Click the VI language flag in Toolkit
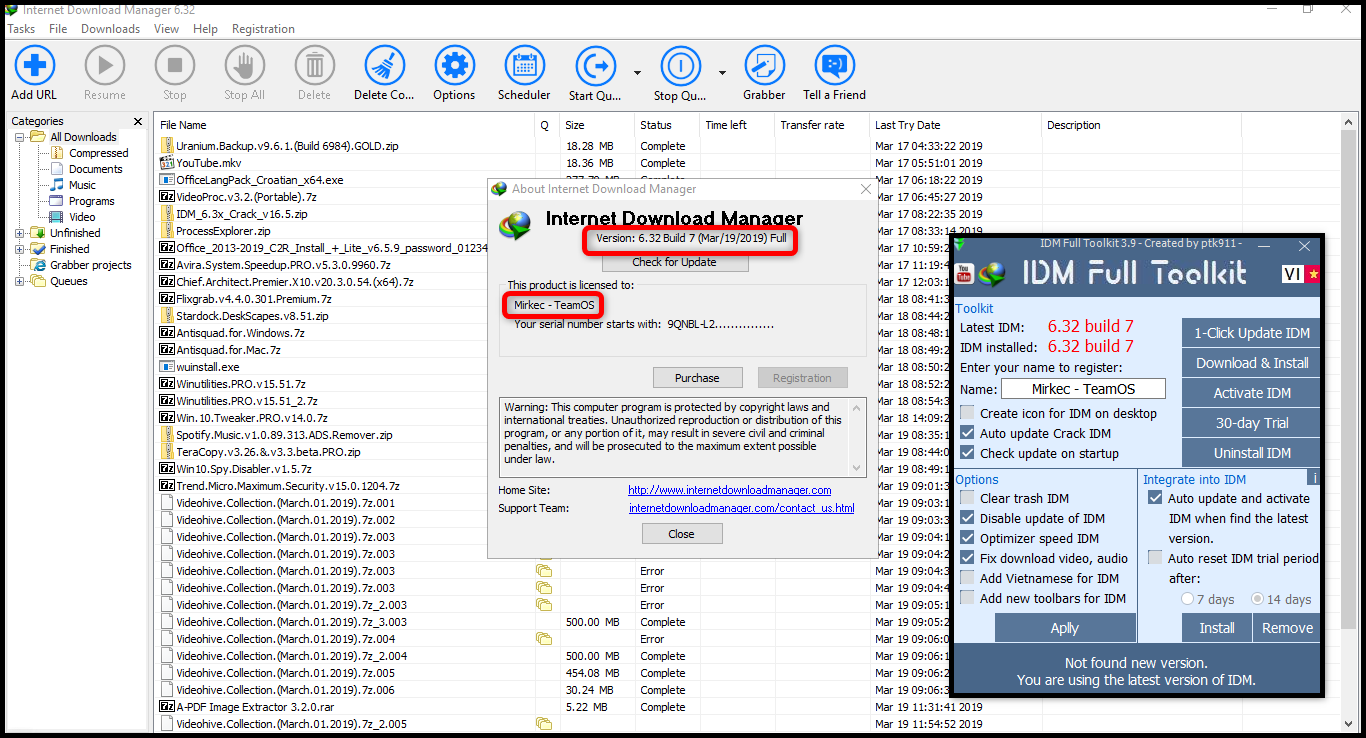Viewport: 1366px width, 738px height. (1301, 274)
